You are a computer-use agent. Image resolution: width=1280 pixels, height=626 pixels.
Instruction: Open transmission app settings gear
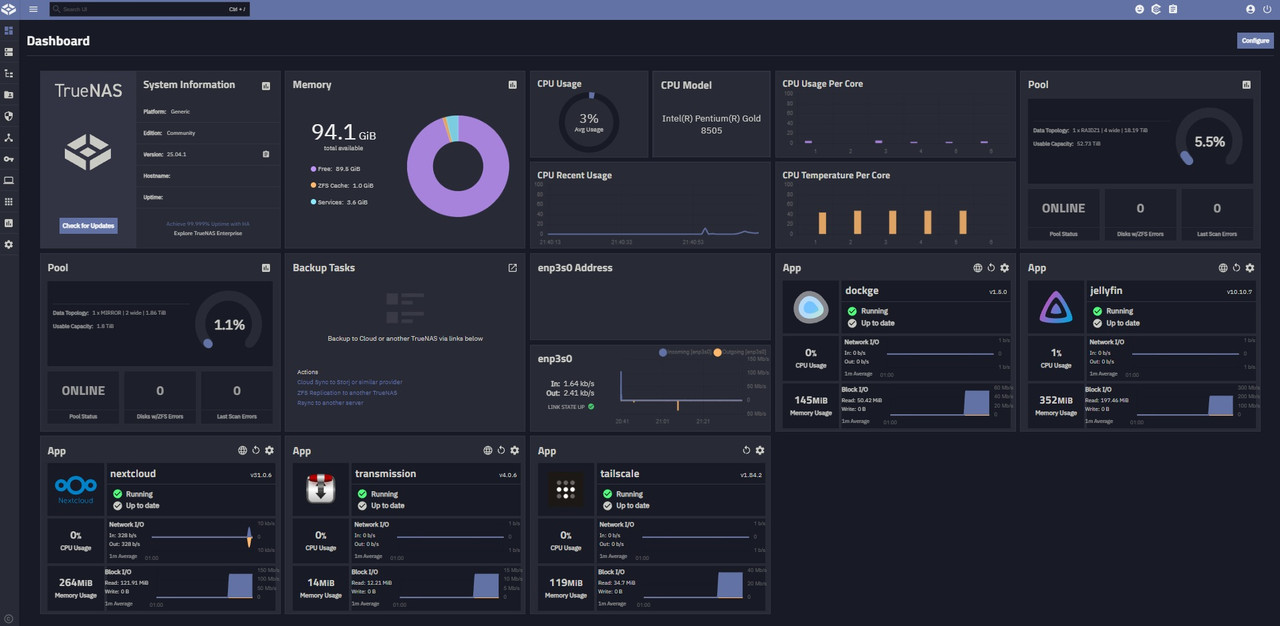515,451
